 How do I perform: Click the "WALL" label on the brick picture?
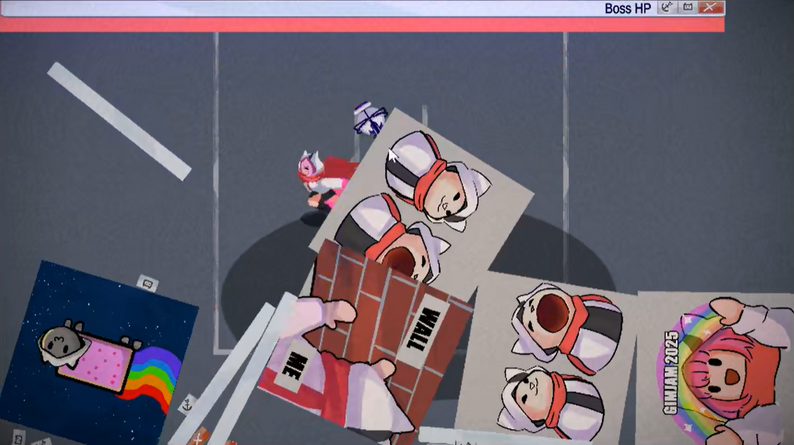[x=423, y=329]
